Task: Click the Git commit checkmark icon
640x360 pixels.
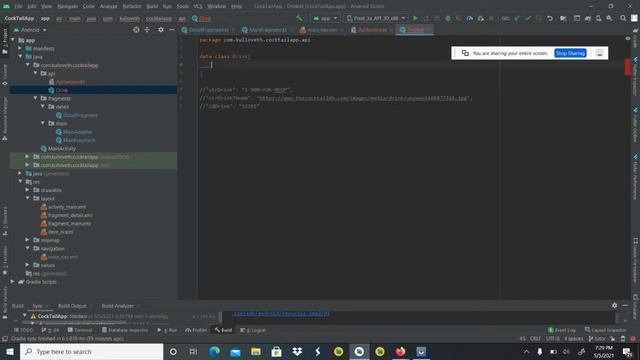Action: [528, 18]
